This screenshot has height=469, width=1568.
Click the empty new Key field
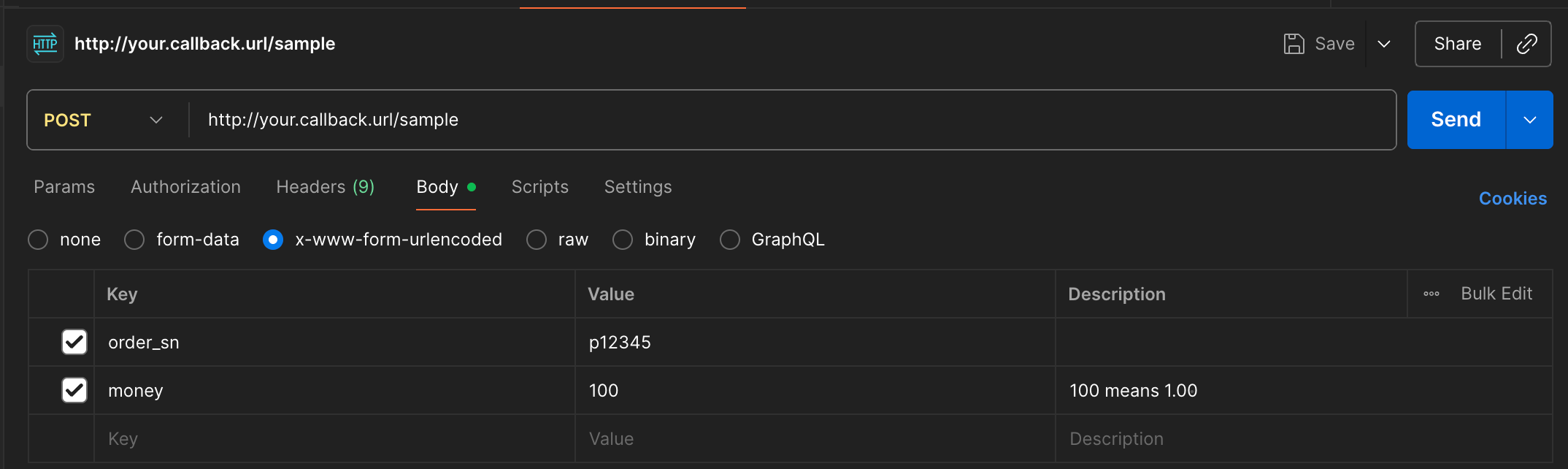[334, 438]
